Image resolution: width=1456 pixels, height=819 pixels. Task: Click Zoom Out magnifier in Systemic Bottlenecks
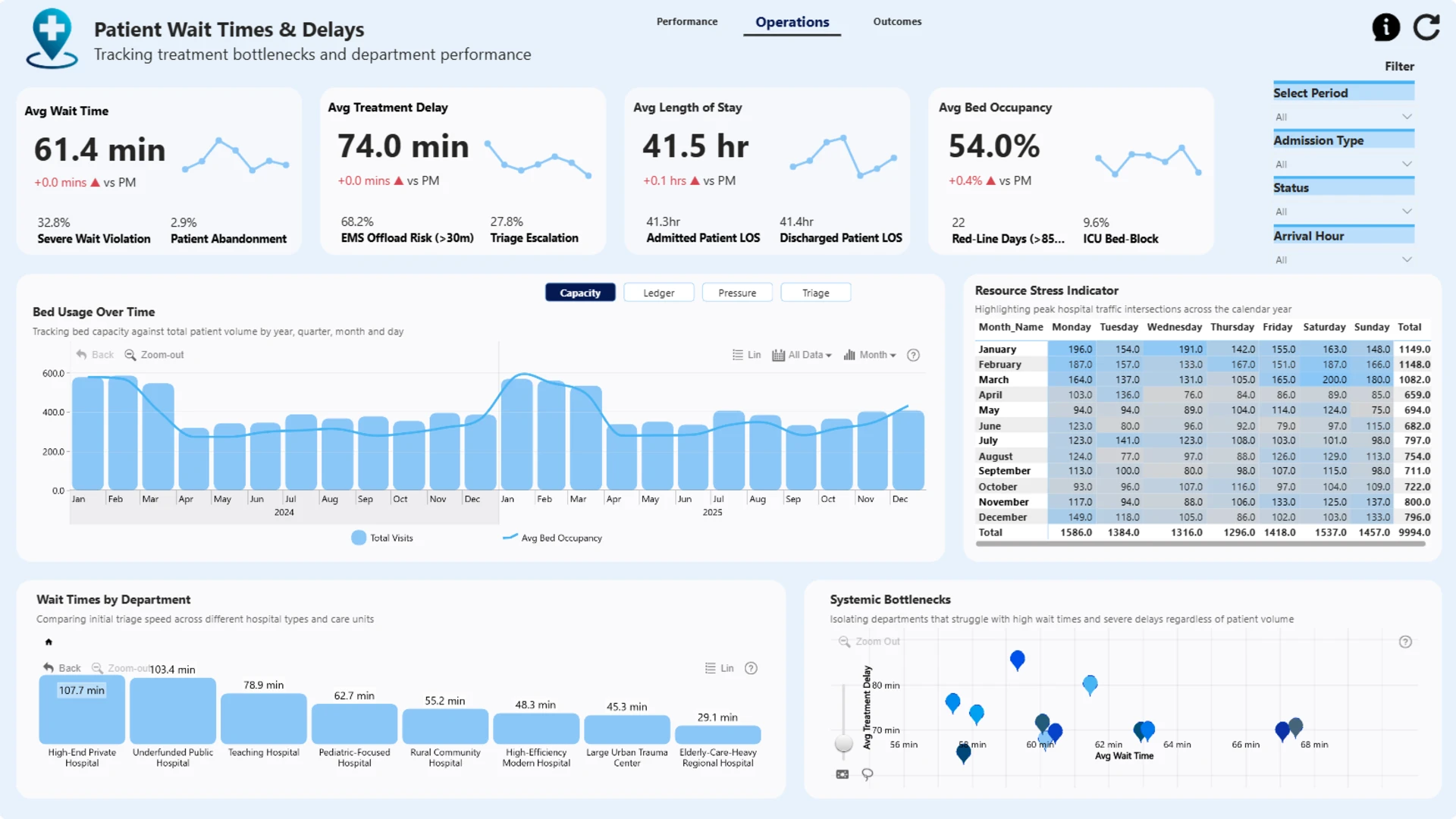point(844,642)
